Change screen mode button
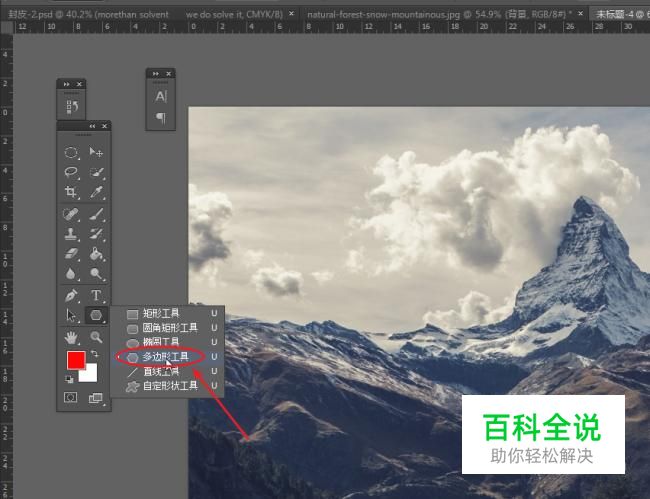The width and height of the screenshot is (650, 499). click(x=96, y=398)
